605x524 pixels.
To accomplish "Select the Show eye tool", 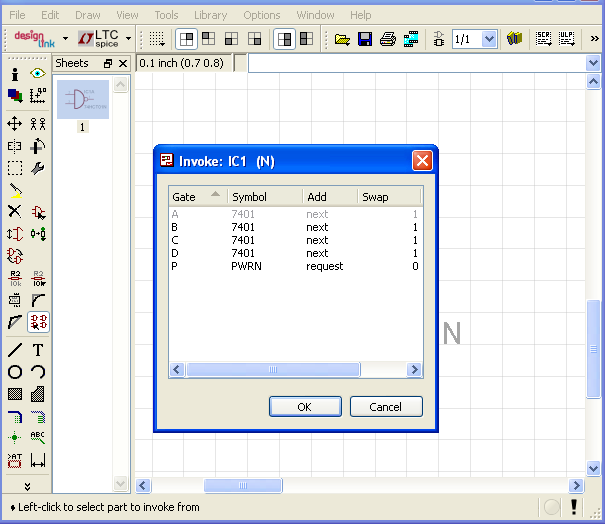I will pos(38,73).
